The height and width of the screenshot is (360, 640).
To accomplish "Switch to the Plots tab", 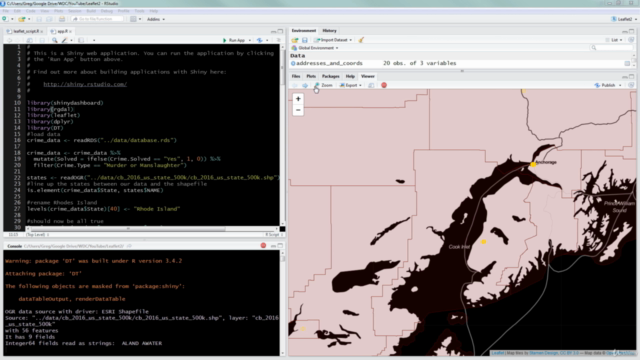I will 311,76.
